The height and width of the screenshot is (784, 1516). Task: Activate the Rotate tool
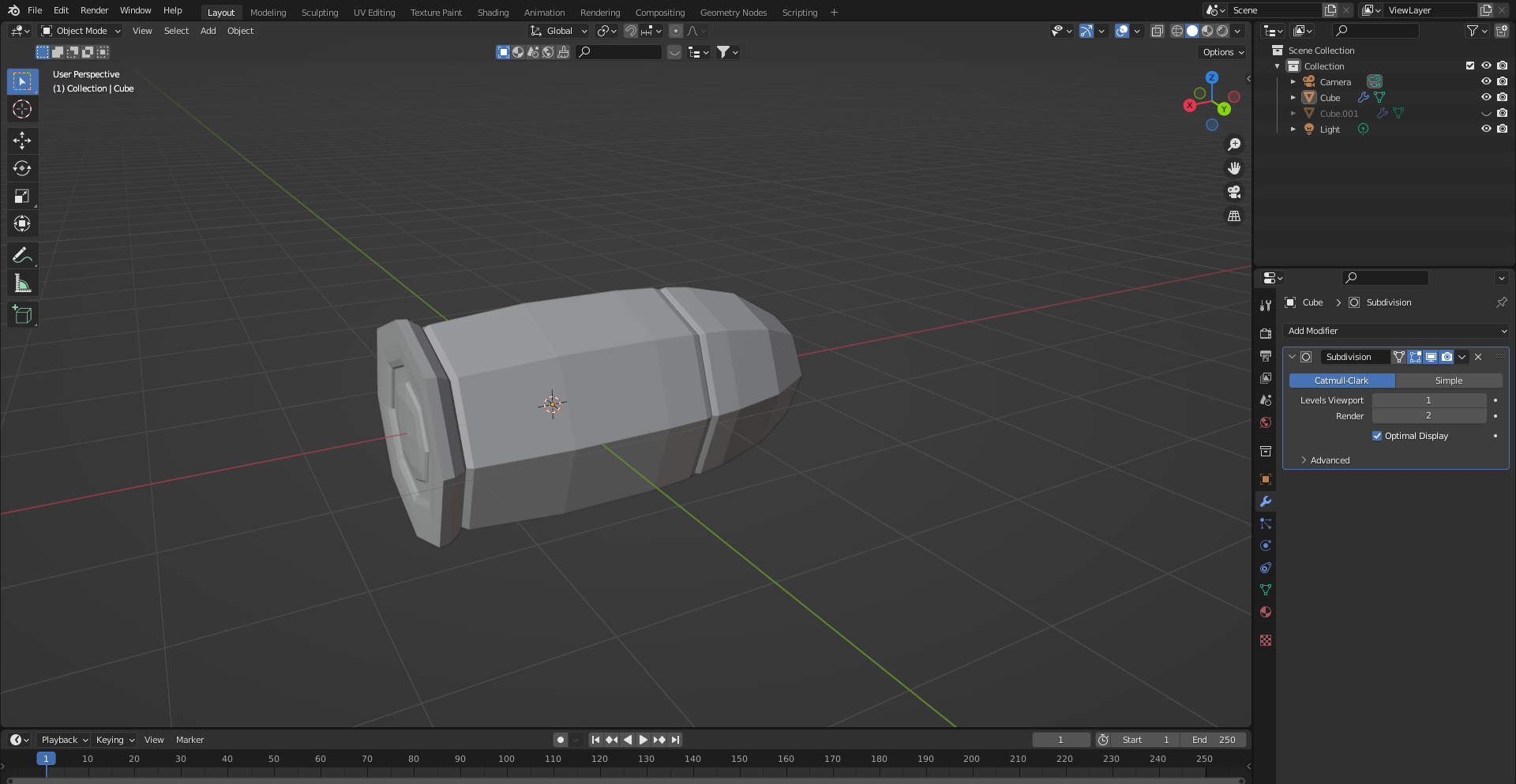[22, 167]
